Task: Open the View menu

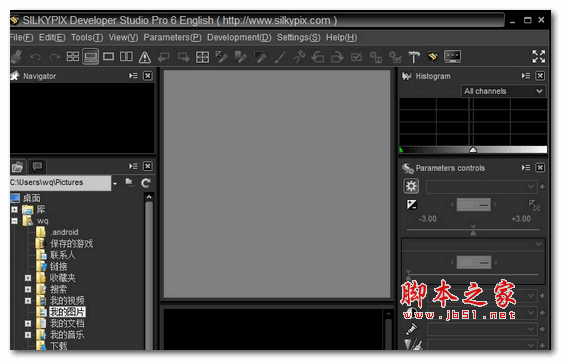Action: pyautogui.click(x=123, y=38)
